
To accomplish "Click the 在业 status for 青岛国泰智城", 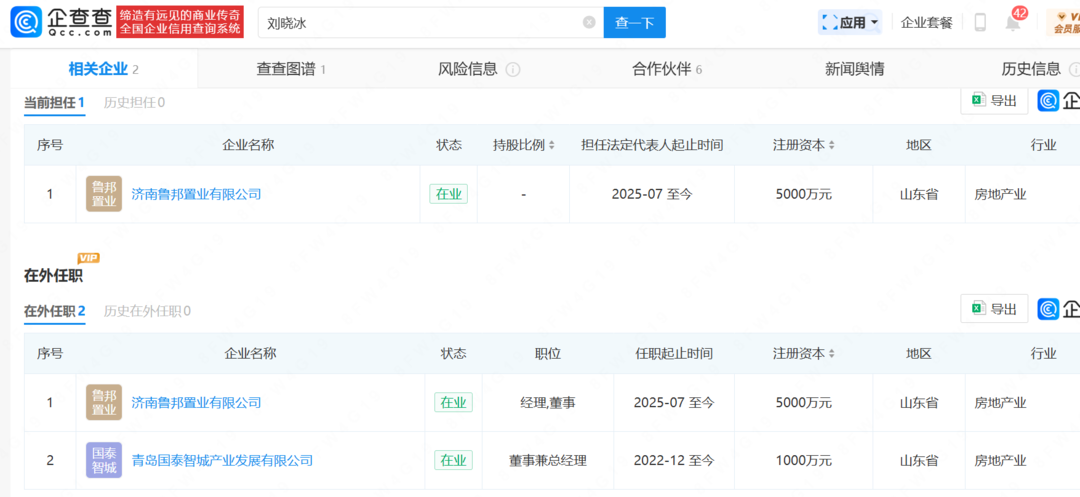I will pos(453,460).
